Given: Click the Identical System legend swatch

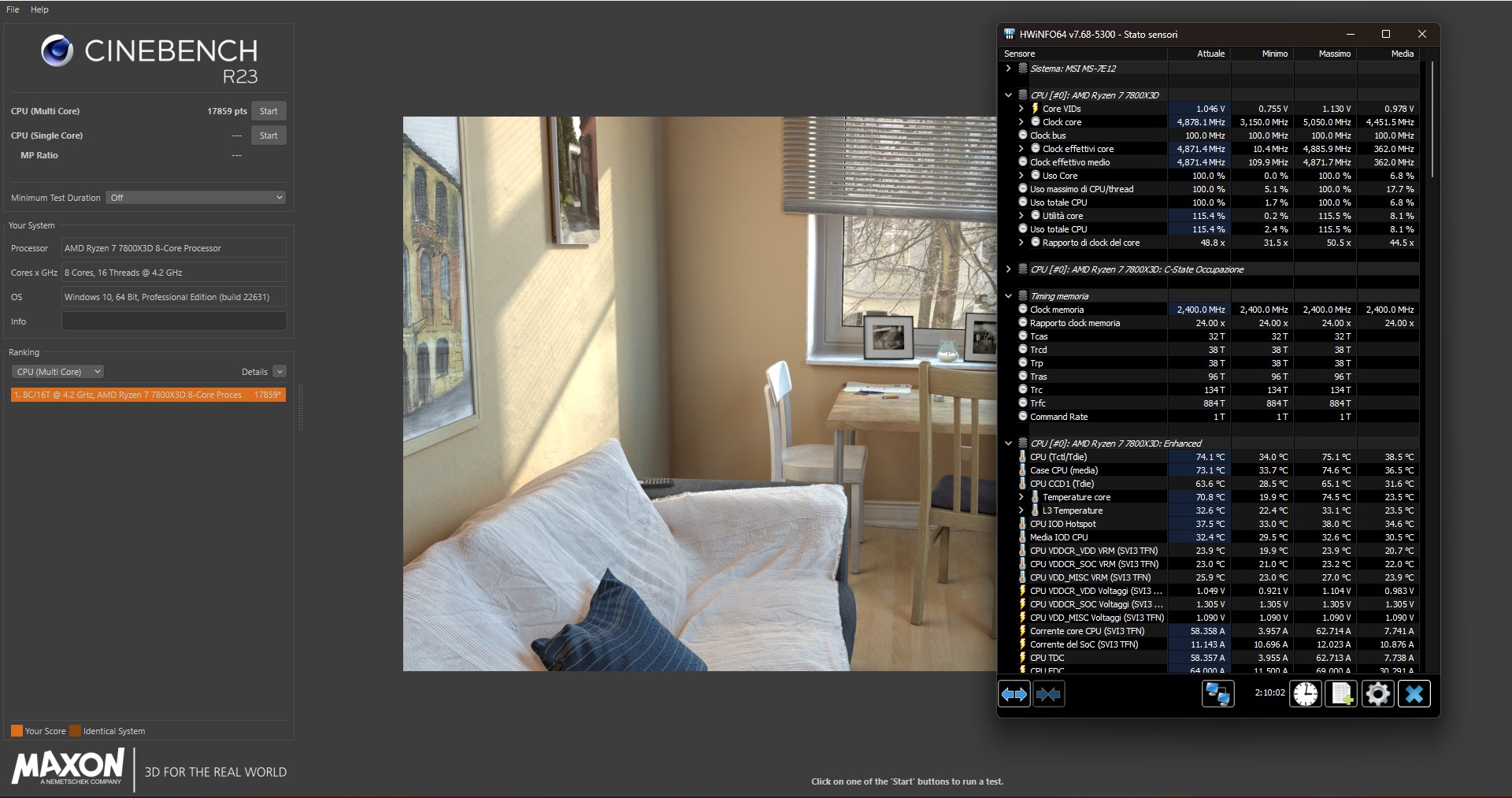Looking at the screenshot, I should pyautogui.click(x=75, y=731).
